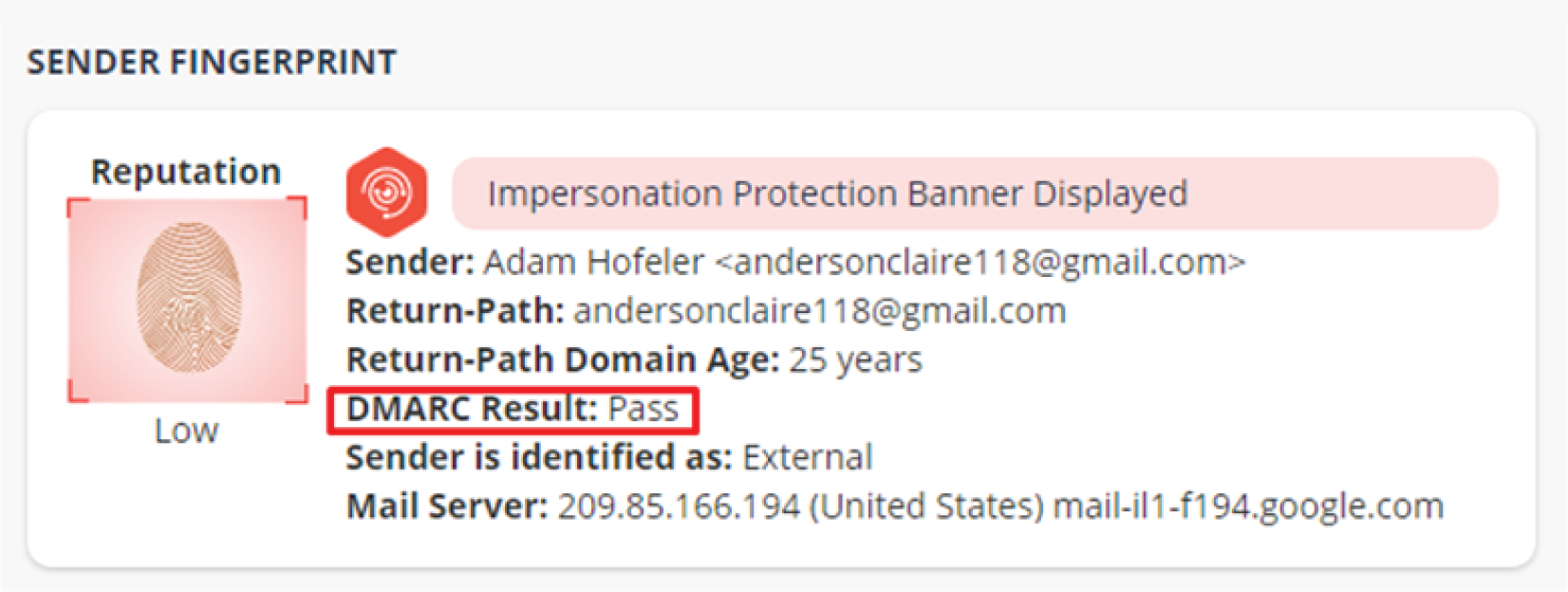The width and height of the screenshot is (1568, 592).
Task: Click the red hexagon impersonation protection icon
Action: click(x=386, y=193)
